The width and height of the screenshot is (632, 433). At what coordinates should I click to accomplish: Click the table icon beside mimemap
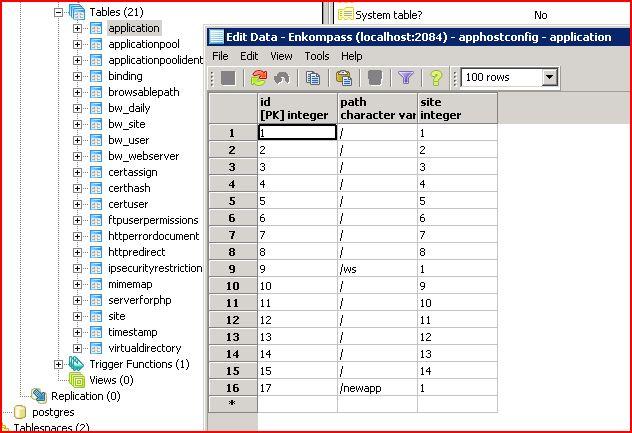coord(96,284)
